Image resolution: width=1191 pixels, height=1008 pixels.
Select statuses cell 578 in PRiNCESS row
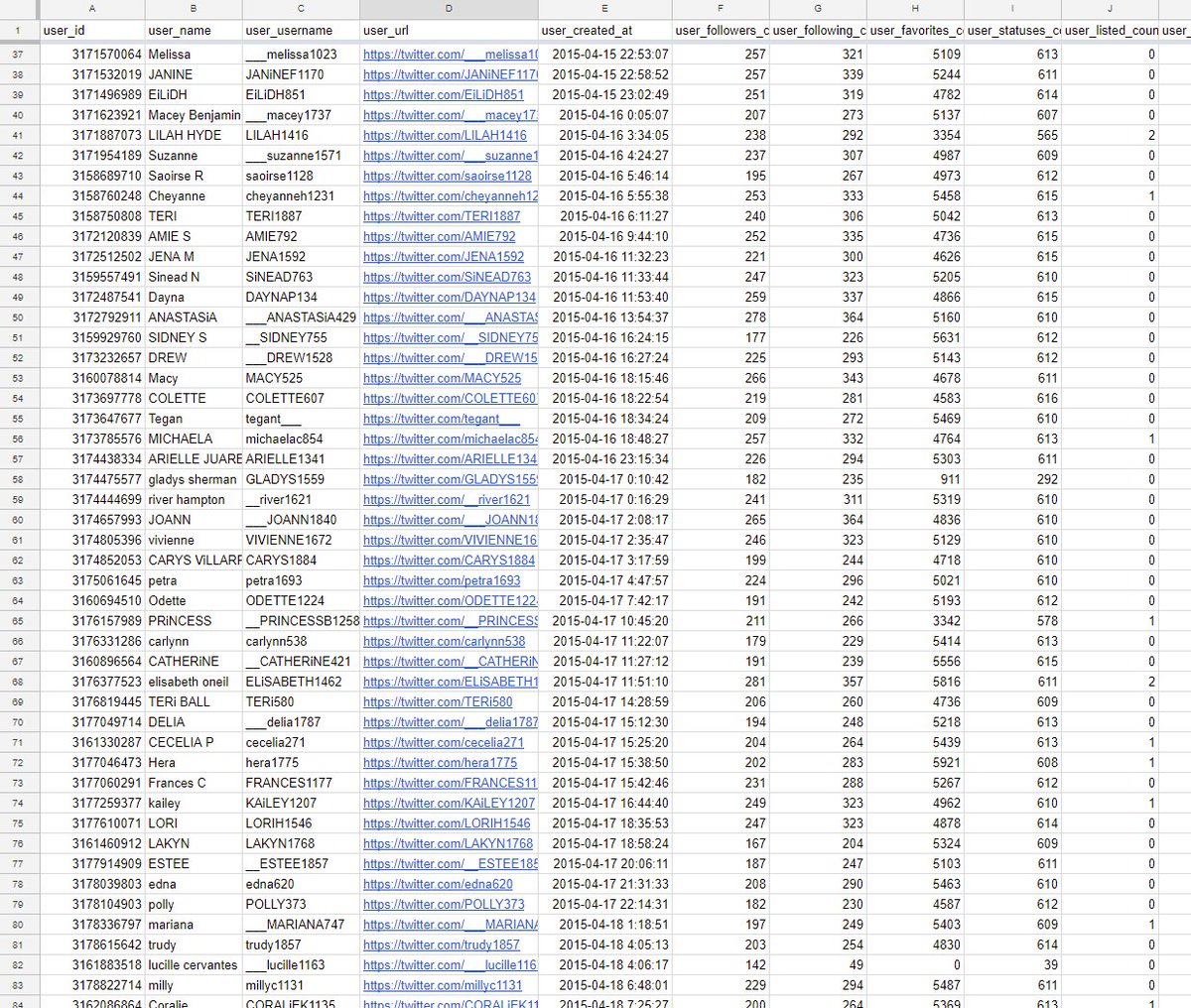tap(1012, 621)
